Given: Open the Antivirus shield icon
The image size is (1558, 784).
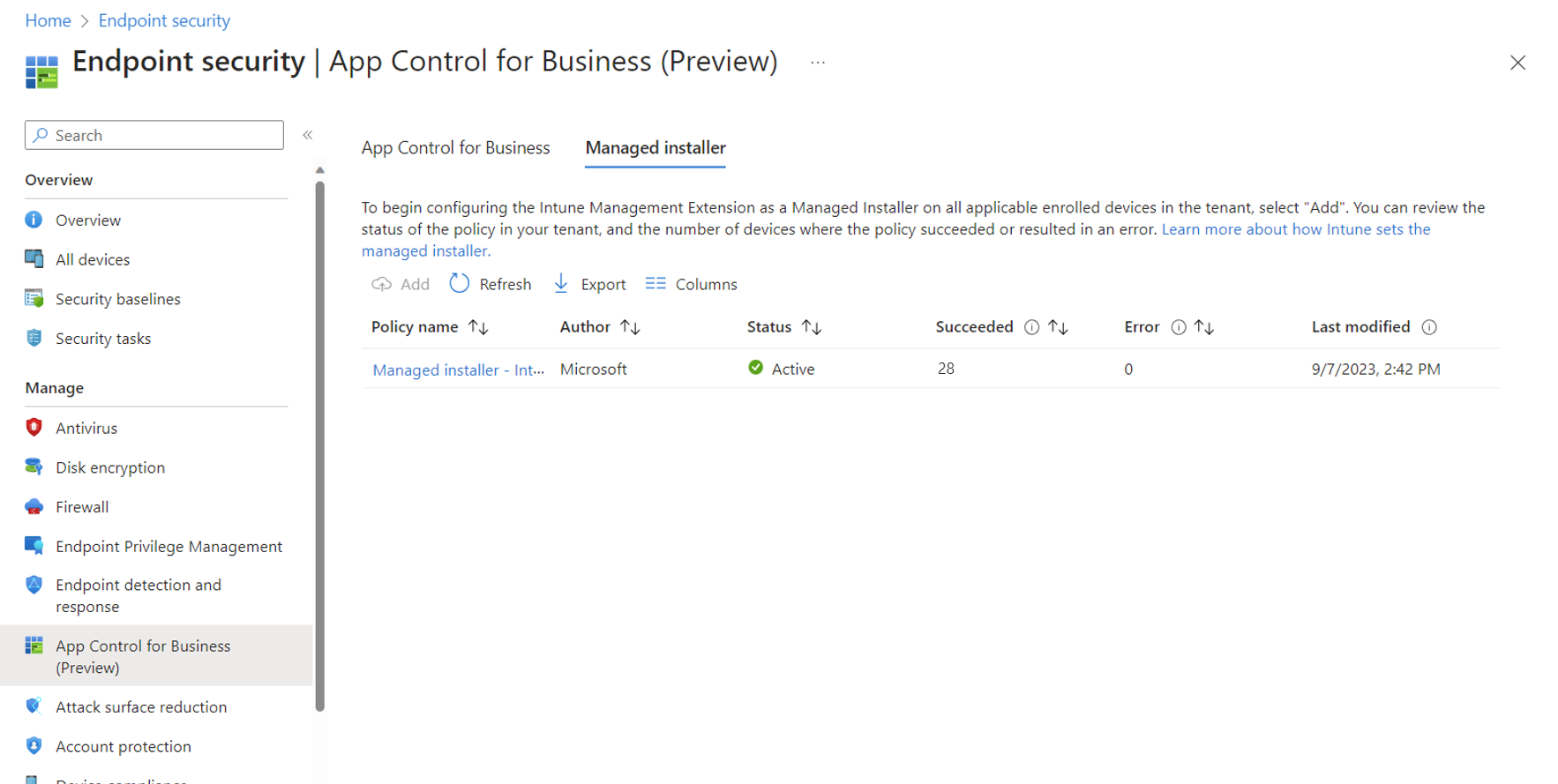Looking at the screenshot, I should click(x=34, y=428).
